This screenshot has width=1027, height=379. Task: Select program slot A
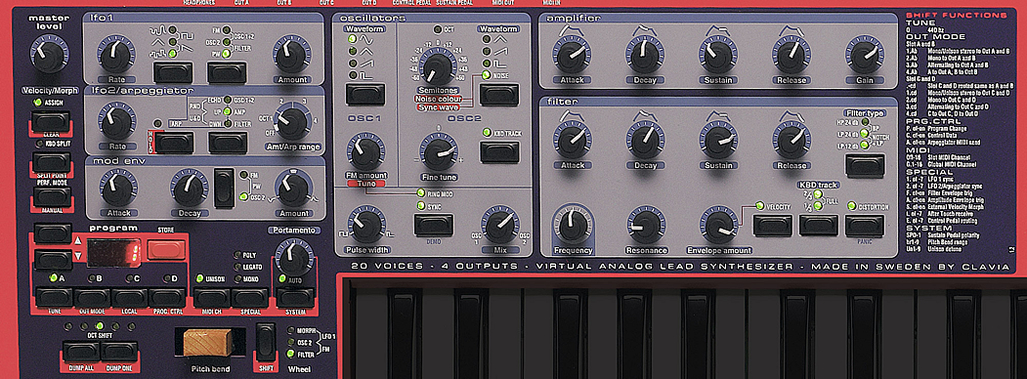pos(54,297)
